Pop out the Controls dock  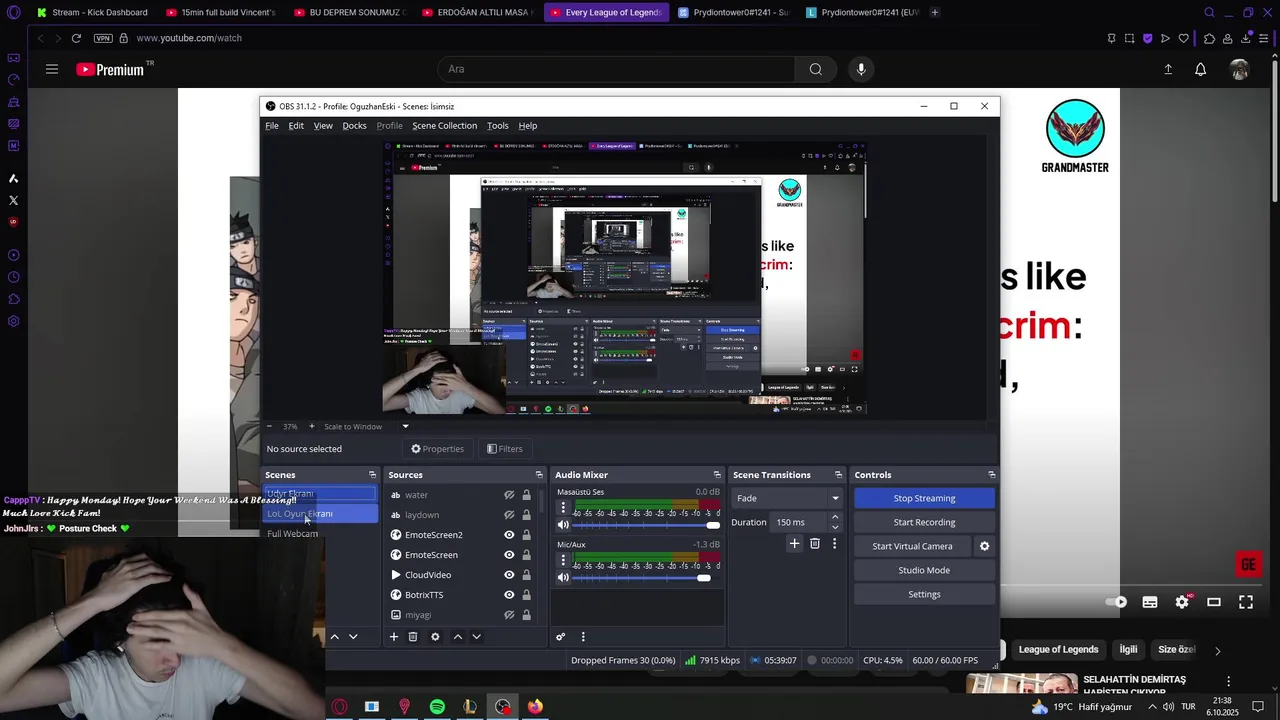991,475
